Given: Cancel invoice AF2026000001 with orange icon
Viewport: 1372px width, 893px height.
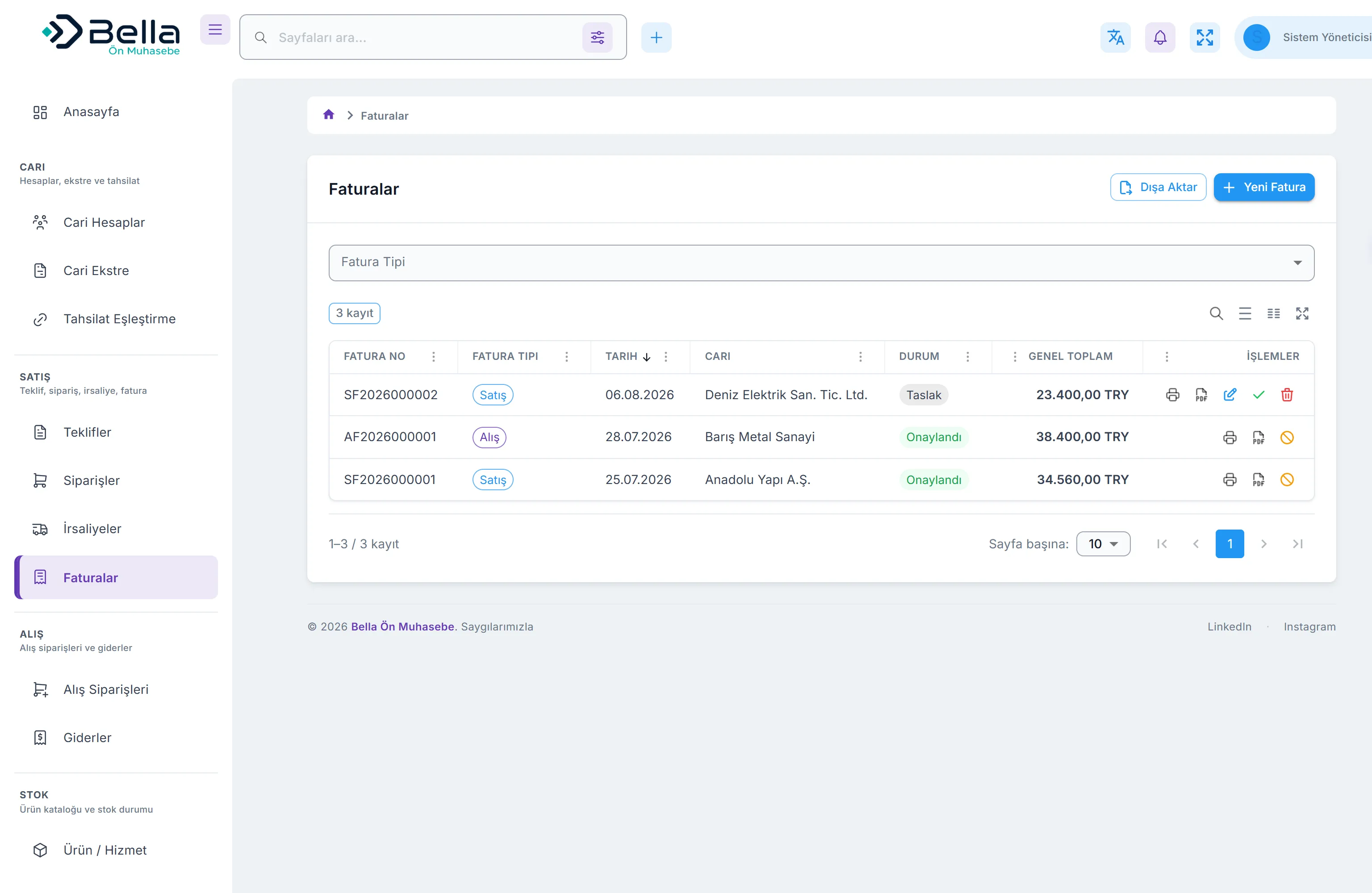Looking at the screenshot, I should pos(1287,438).
